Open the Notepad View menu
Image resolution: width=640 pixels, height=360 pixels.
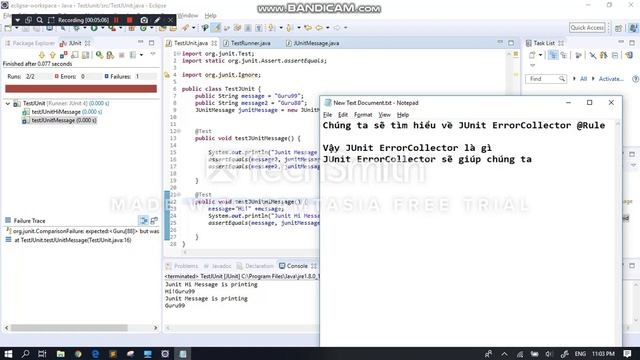point(384,115)
